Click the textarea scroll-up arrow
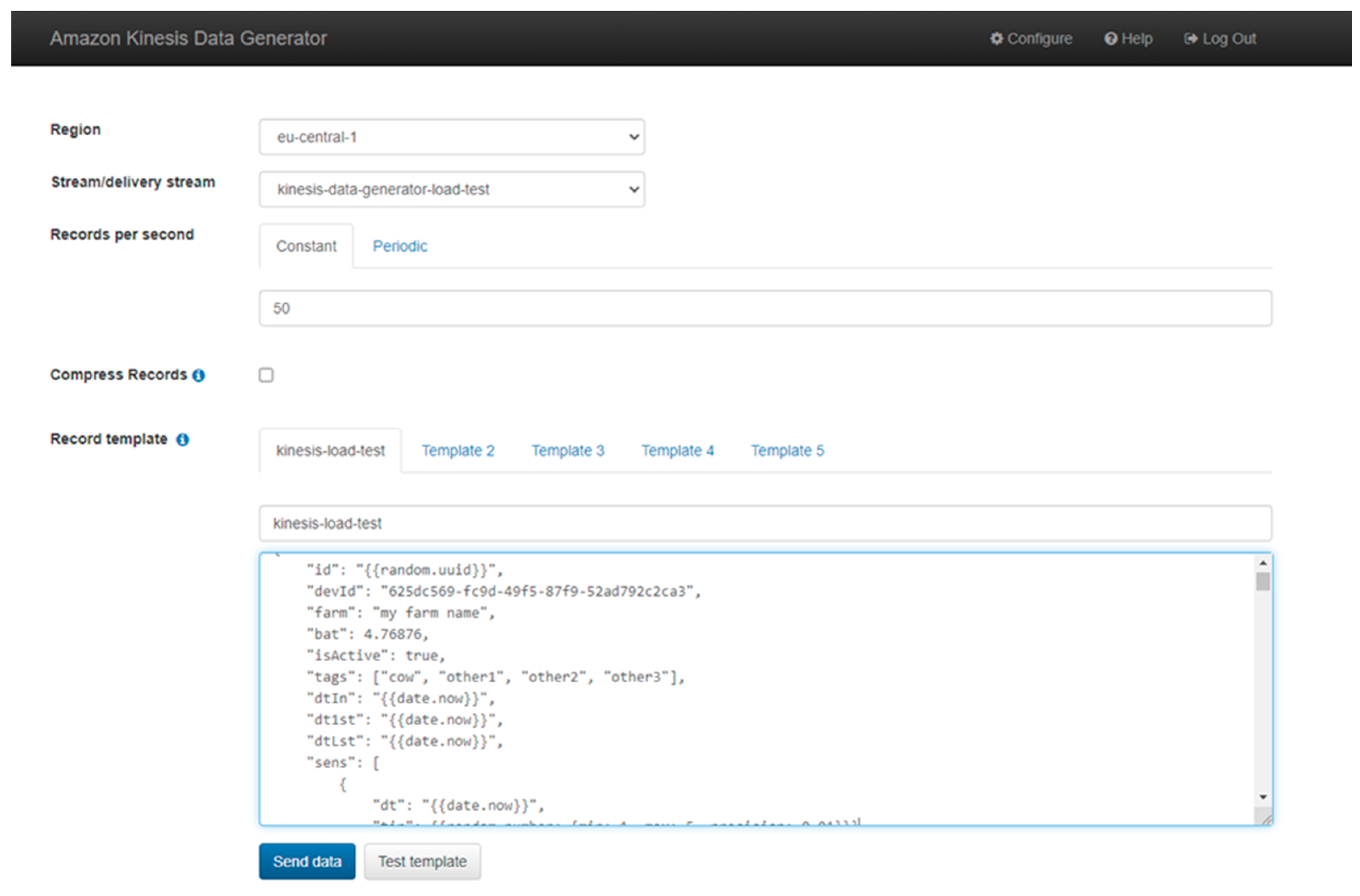Image resolution: width=1360 pixels, height=896 pixels. pos(1263,564)
